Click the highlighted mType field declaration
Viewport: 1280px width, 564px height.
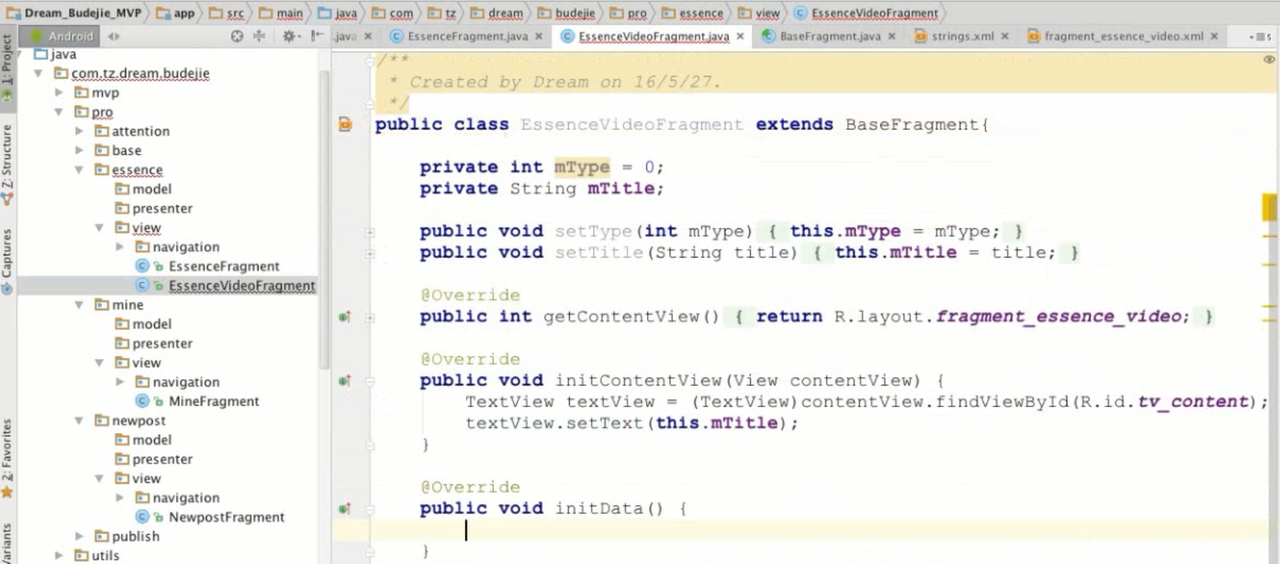pyautogui.click(x=582, y=167)
